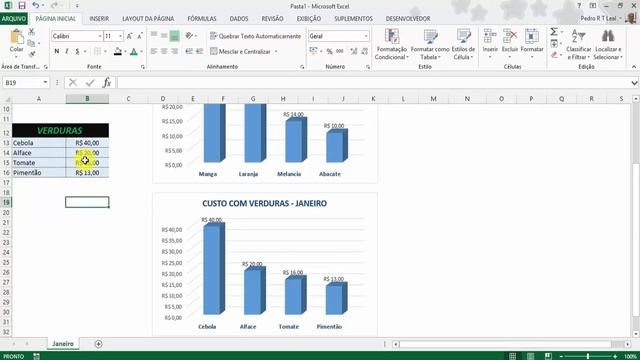Viewport: 640px width, 360px height.
Task: Click the text orientation icon
Action: 189,36
